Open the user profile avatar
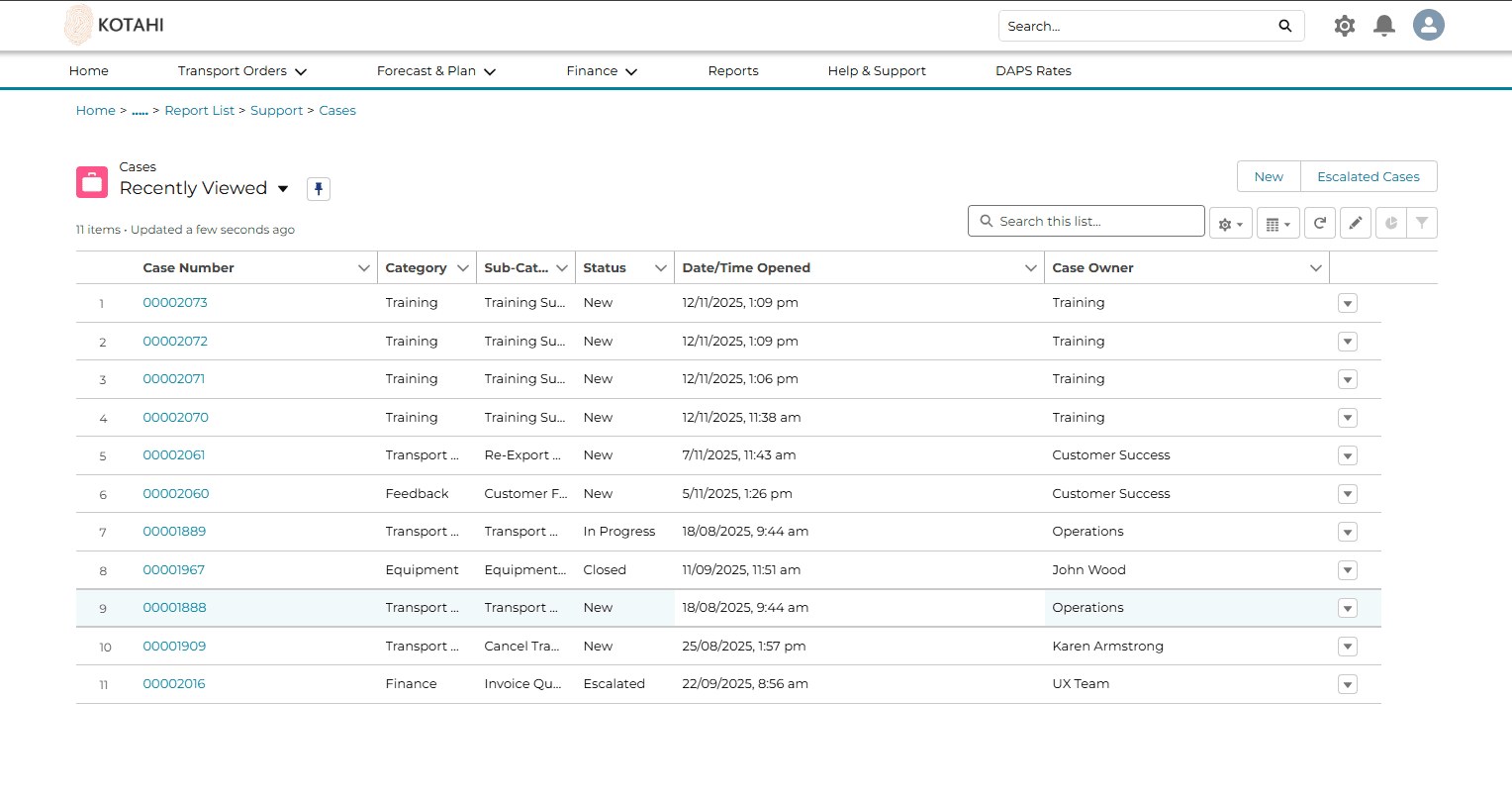Image resolution: width=1512 pixels, height=801 pixels. pos(1428,25)
